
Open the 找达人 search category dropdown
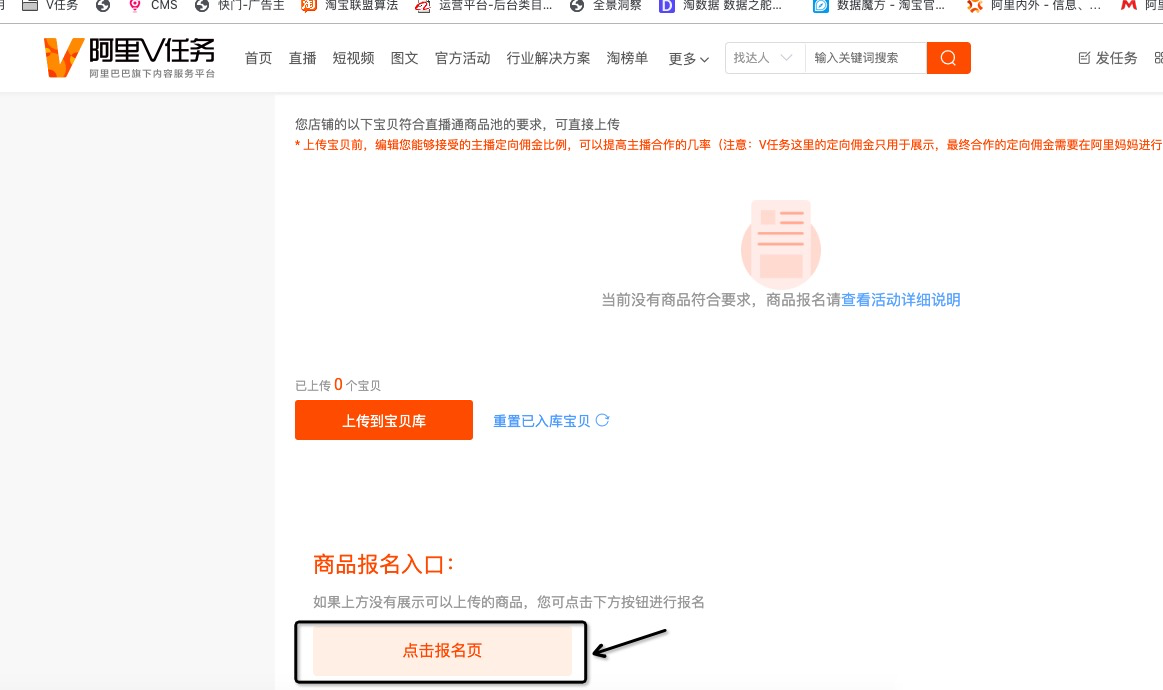(x=763, y=58)
